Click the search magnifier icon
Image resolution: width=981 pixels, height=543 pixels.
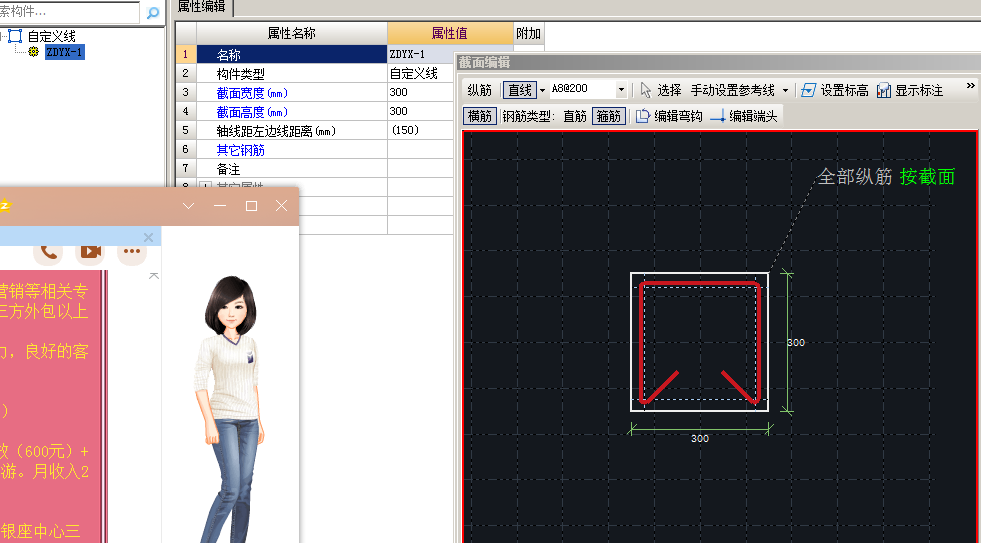[x=153, y=13]
